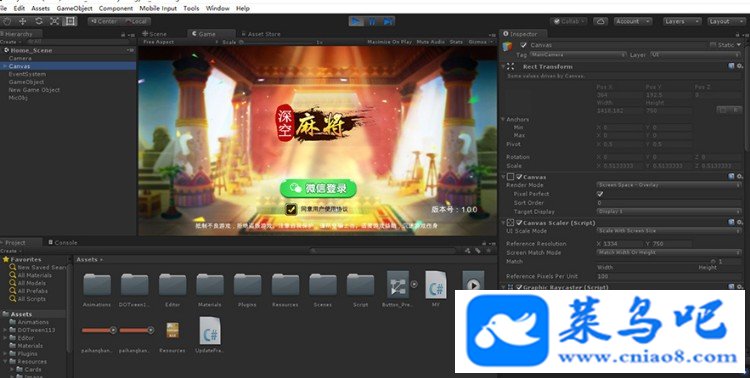Open the Scenes folder in asset grid

click(x=323, y=285)
